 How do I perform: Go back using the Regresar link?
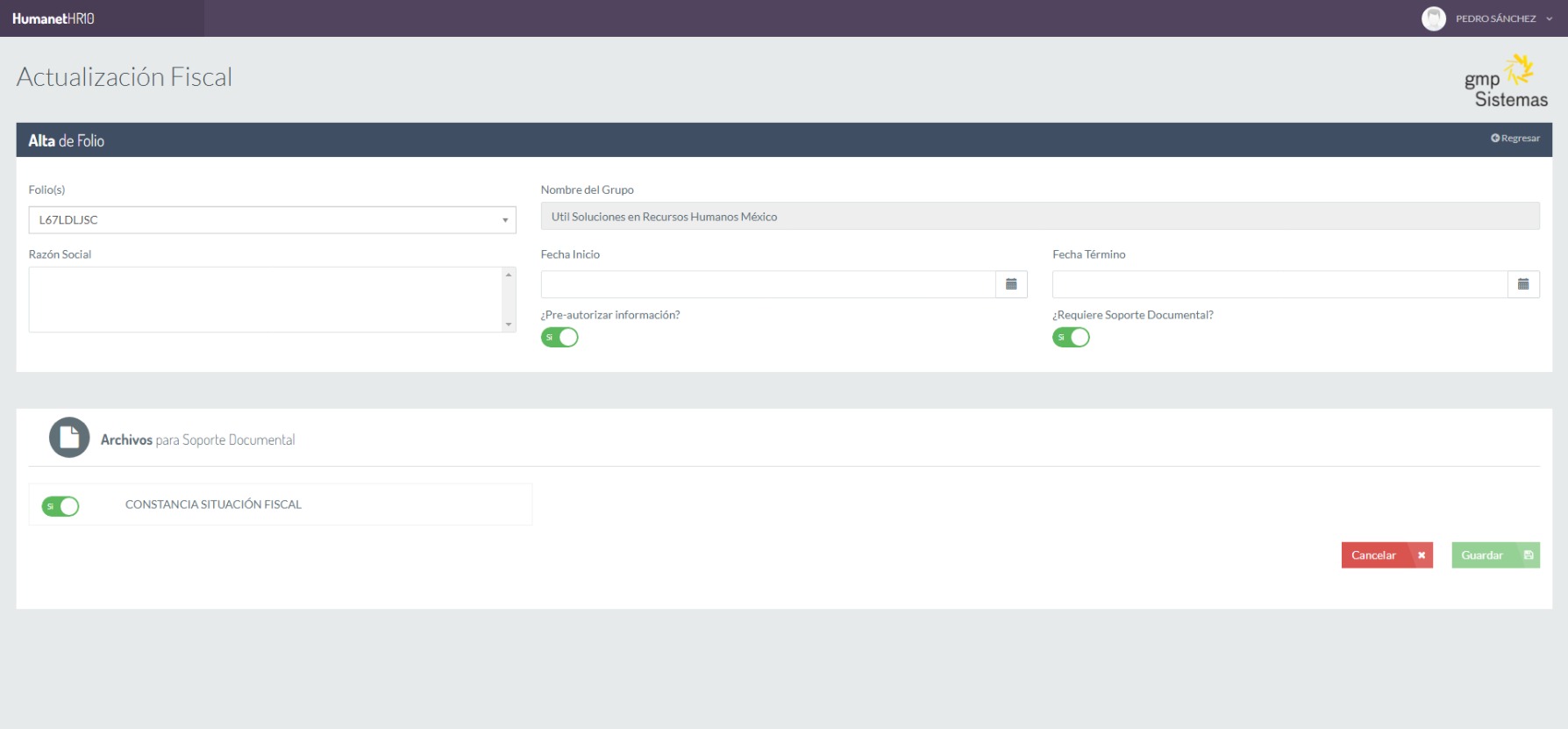(x=1515, y=139)
